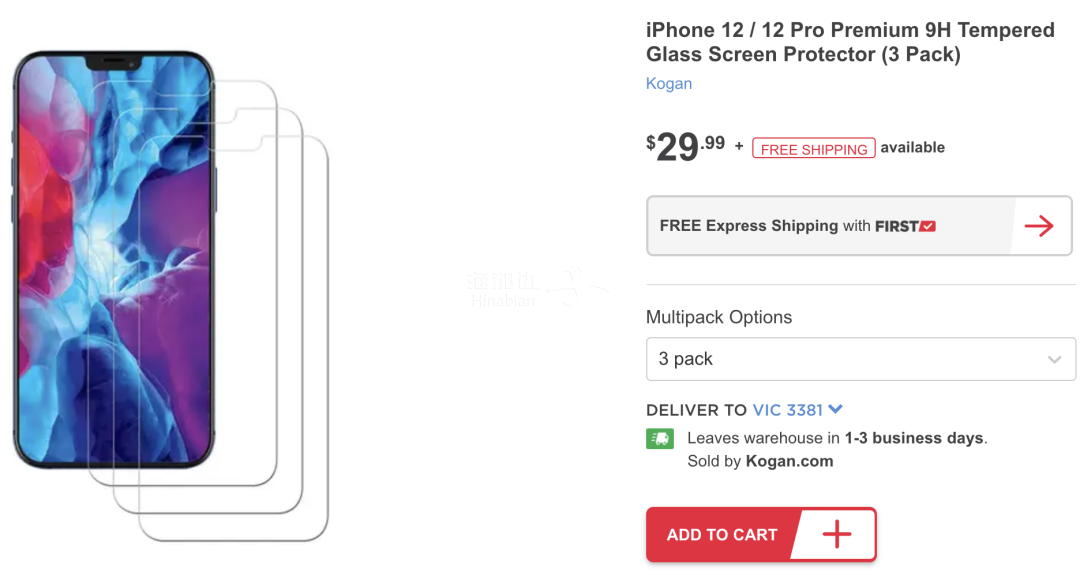The image size is (1080, 575).
Task: Click the VIC 3381 delivery location link
Action: tap(787, 410)
